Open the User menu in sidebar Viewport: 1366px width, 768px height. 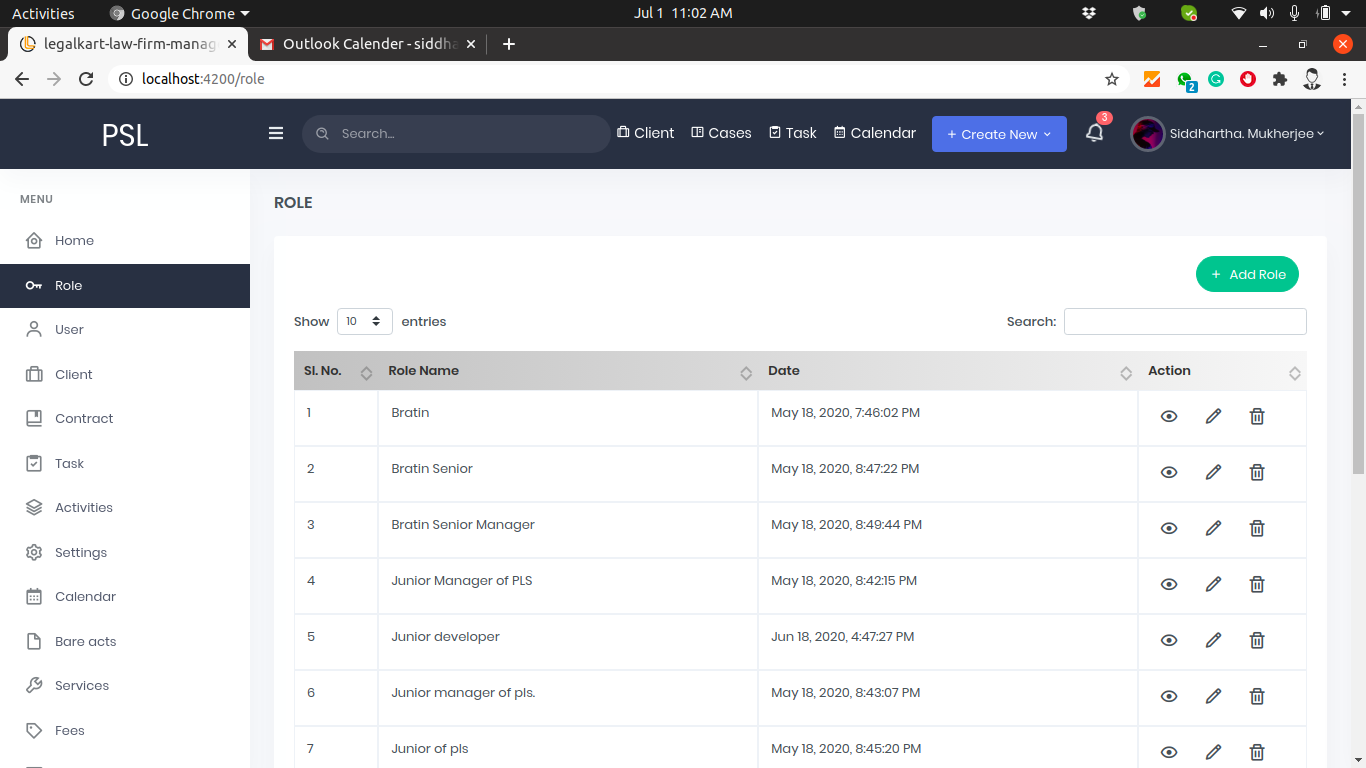(x=69, y=329)
